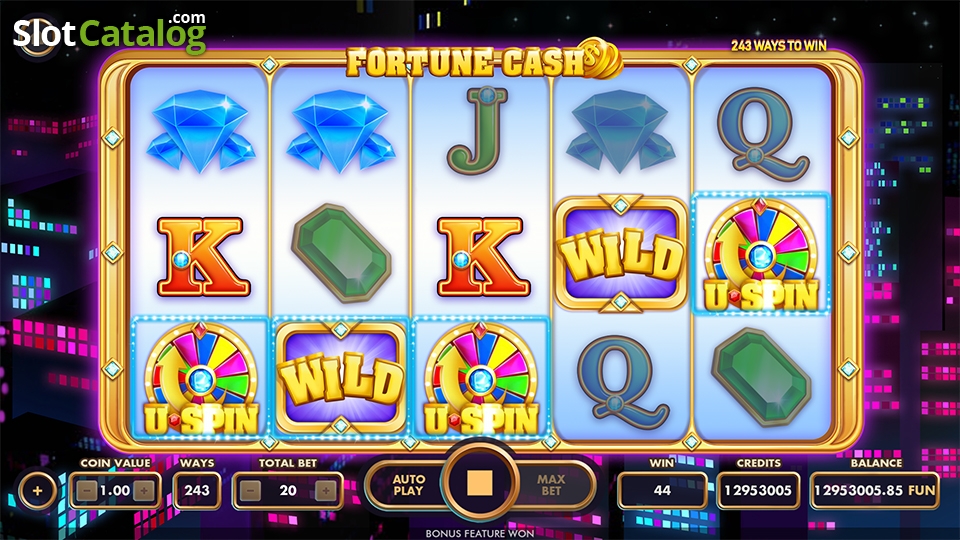Decrease coin value with minus button
The width and height of the screenshot is (960, 540).
(87, 490)
